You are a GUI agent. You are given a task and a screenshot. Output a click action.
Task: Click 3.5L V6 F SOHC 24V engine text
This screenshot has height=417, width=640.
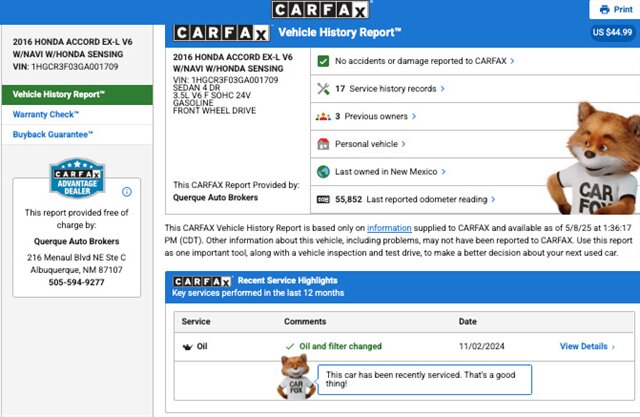click(x=212, y=95)
